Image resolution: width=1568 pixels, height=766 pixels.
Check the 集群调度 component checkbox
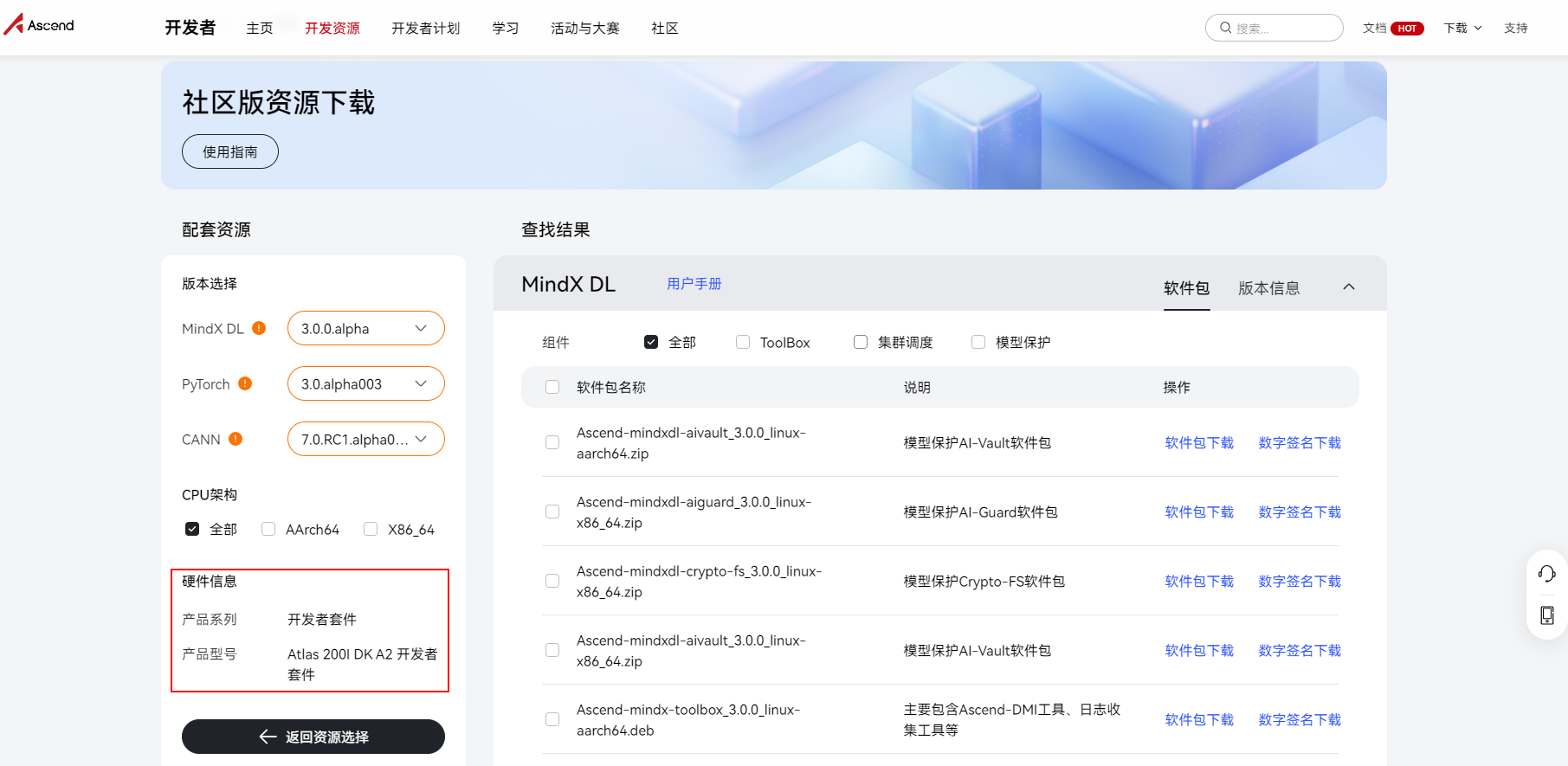pyautogui.click(x=861, y=342)
